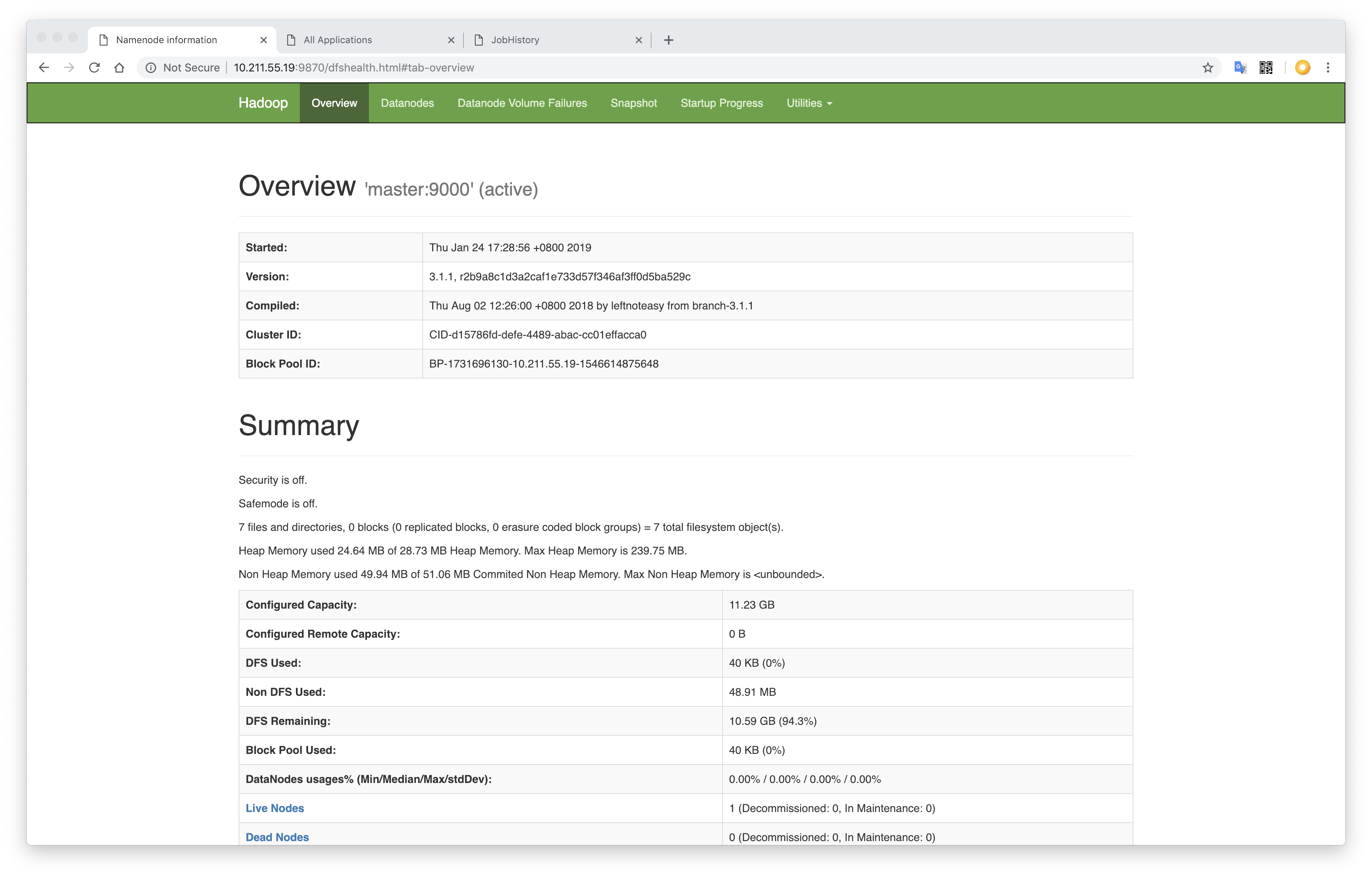
Task: Click the Configured Remote Capacity label
Action: pos(323,634)
